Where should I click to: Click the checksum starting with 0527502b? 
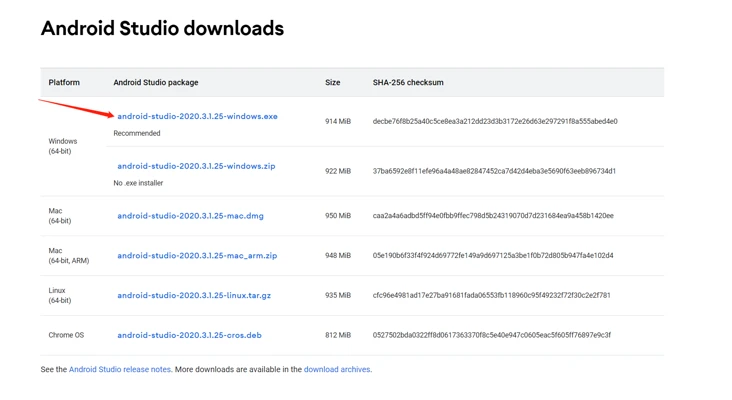(491, 336)
